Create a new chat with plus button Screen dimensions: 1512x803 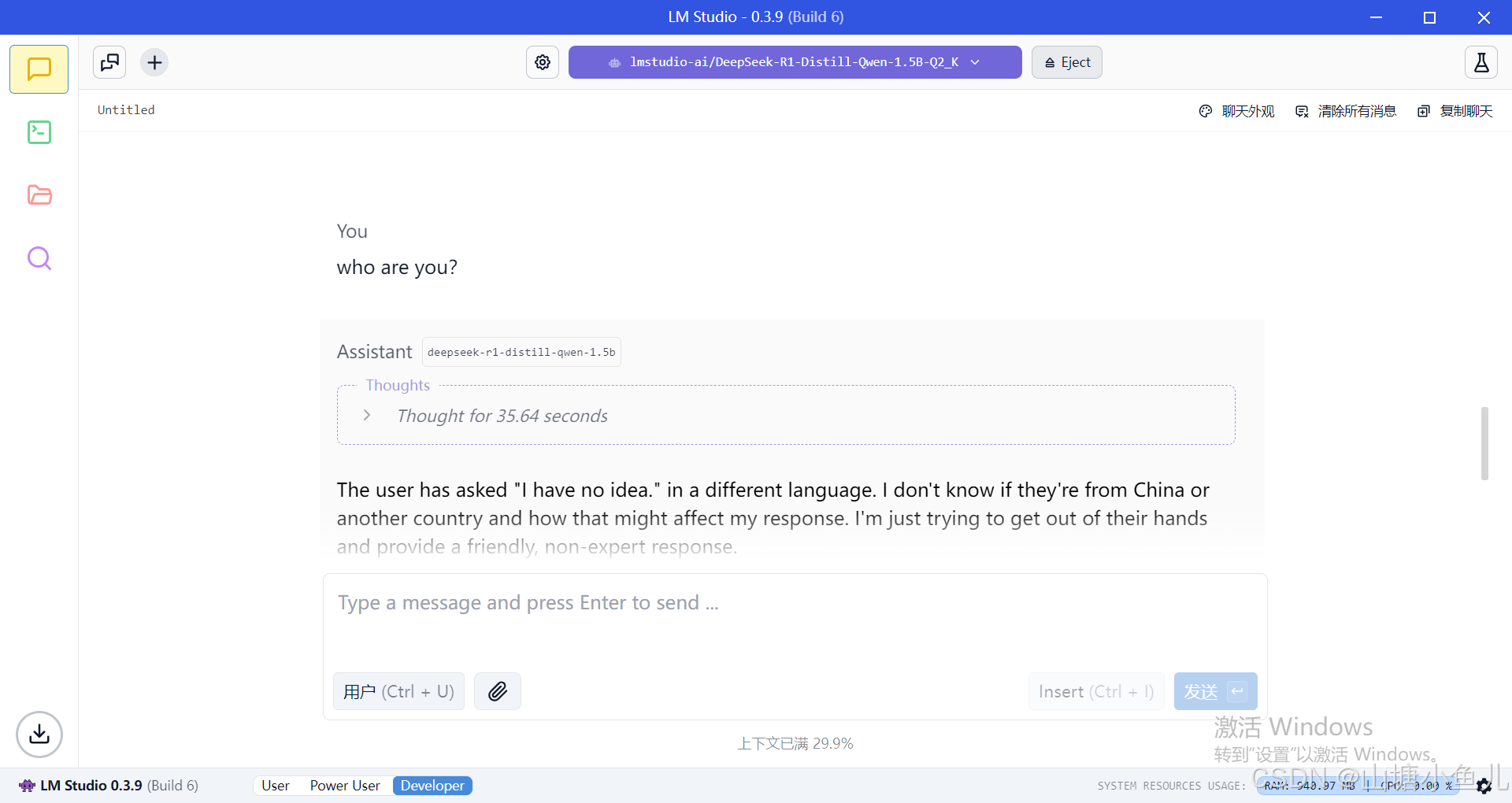155,62
